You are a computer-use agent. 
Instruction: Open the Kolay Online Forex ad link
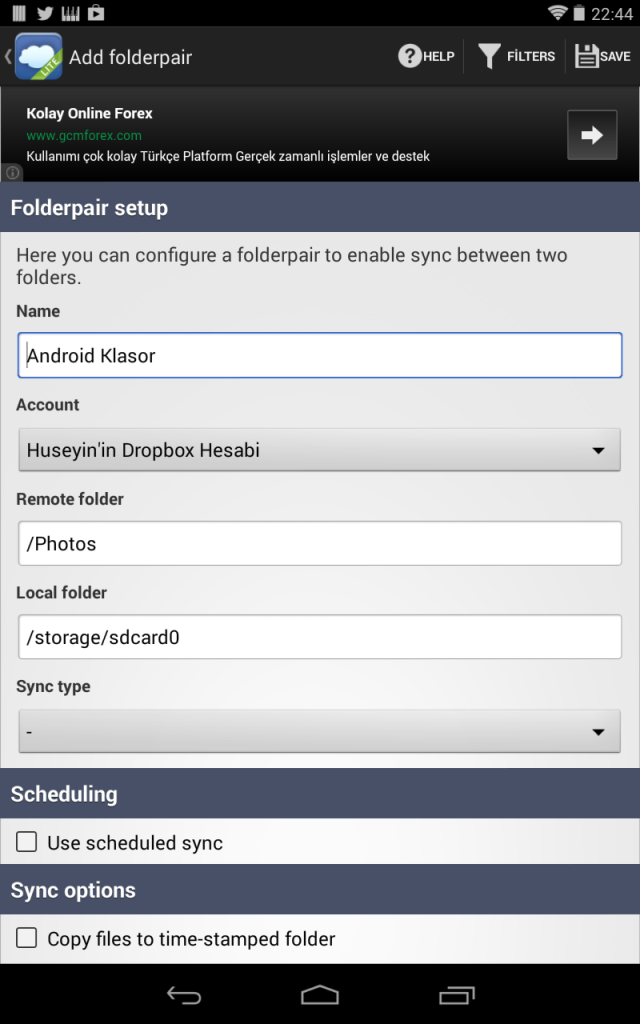pyautogui.click(x=90, y=114)
